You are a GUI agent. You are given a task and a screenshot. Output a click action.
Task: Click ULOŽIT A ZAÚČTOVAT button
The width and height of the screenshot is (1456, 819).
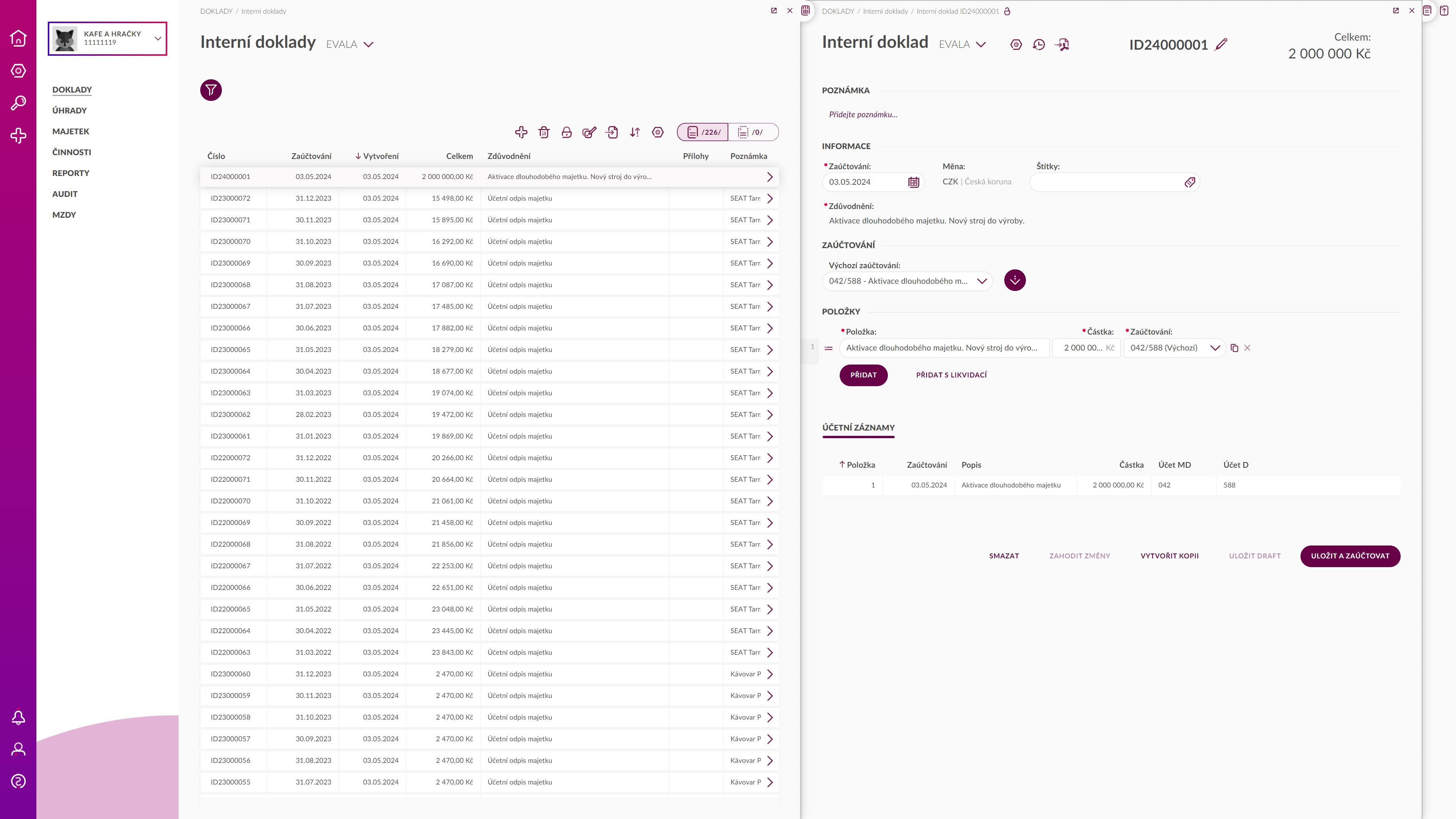coord(1350,556)
